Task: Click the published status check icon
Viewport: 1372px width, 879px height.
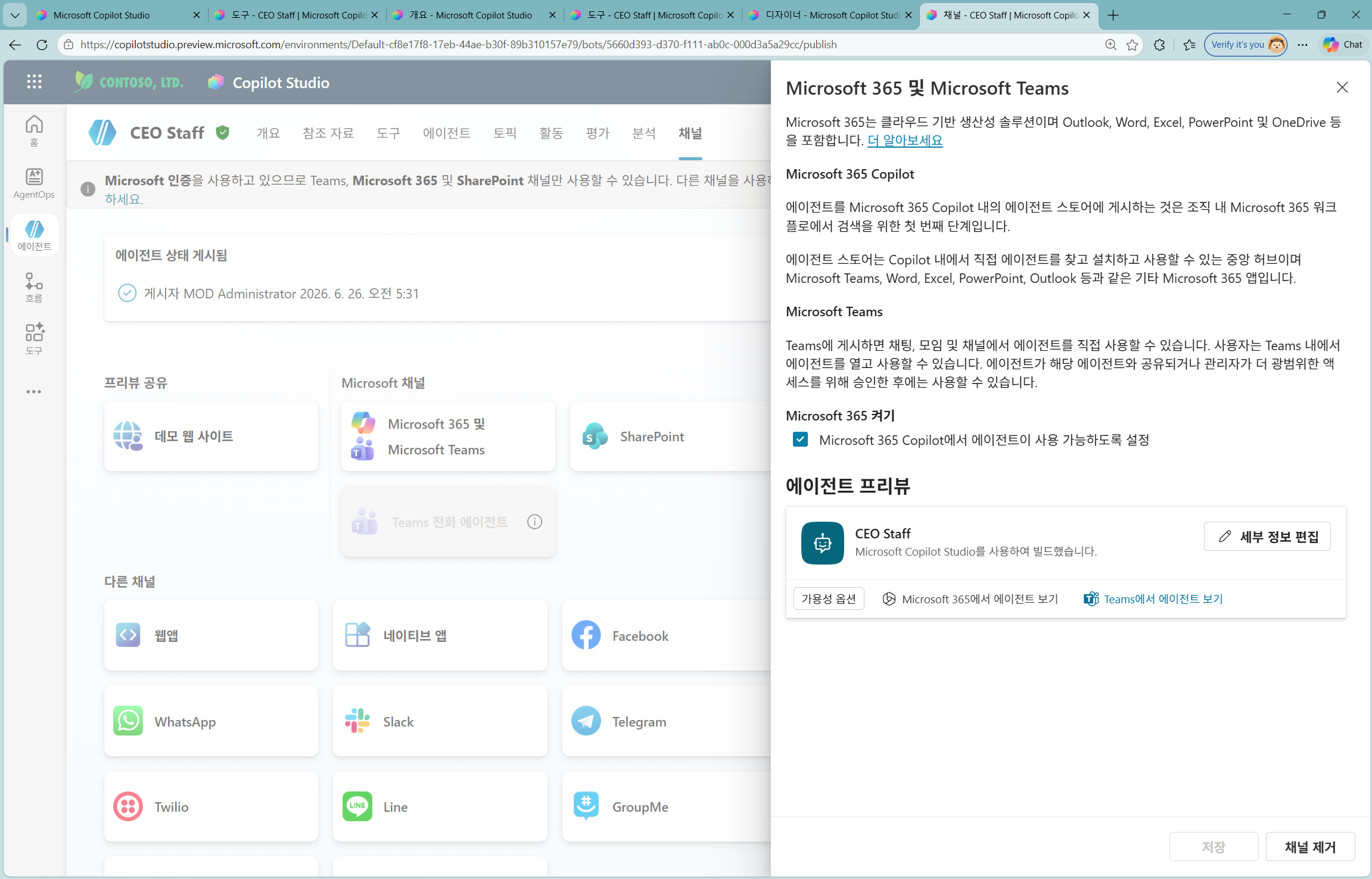Action: [x=127, y=293]
